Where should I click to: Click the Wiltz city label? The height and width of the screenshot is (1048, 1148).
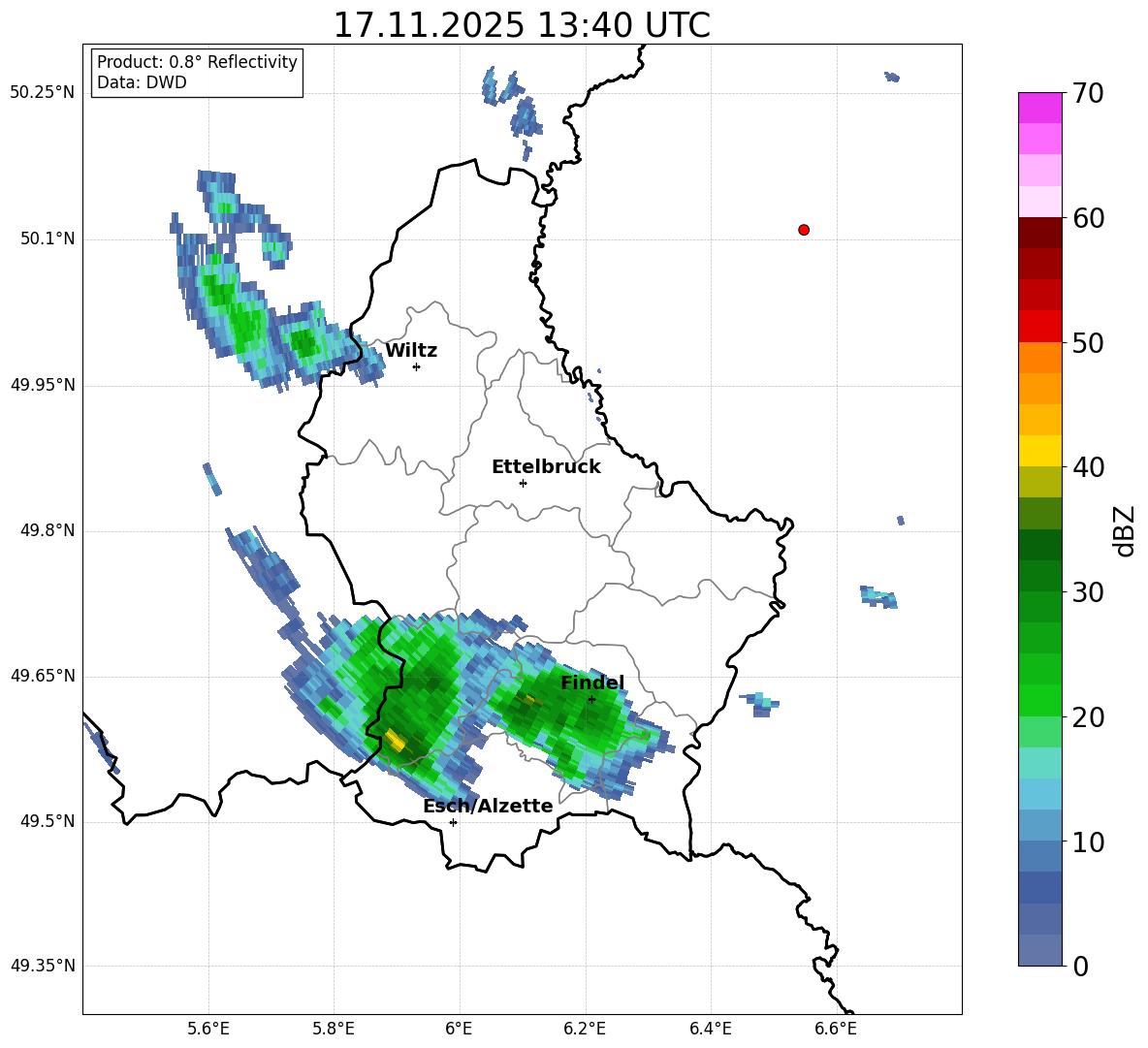411,351
